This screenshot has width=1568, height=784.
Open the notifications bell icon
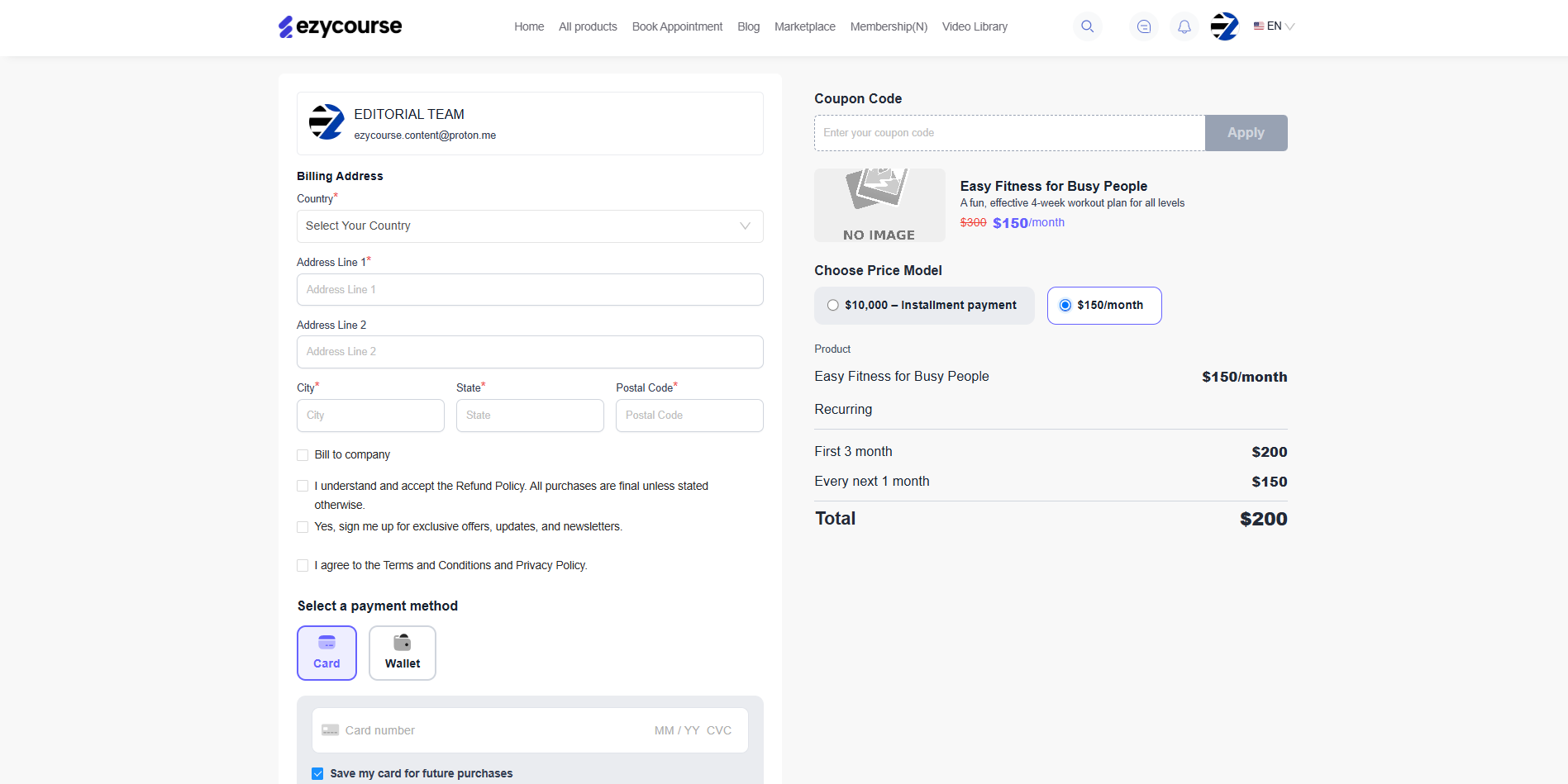pyautogui.click(x=1184, y=26)
